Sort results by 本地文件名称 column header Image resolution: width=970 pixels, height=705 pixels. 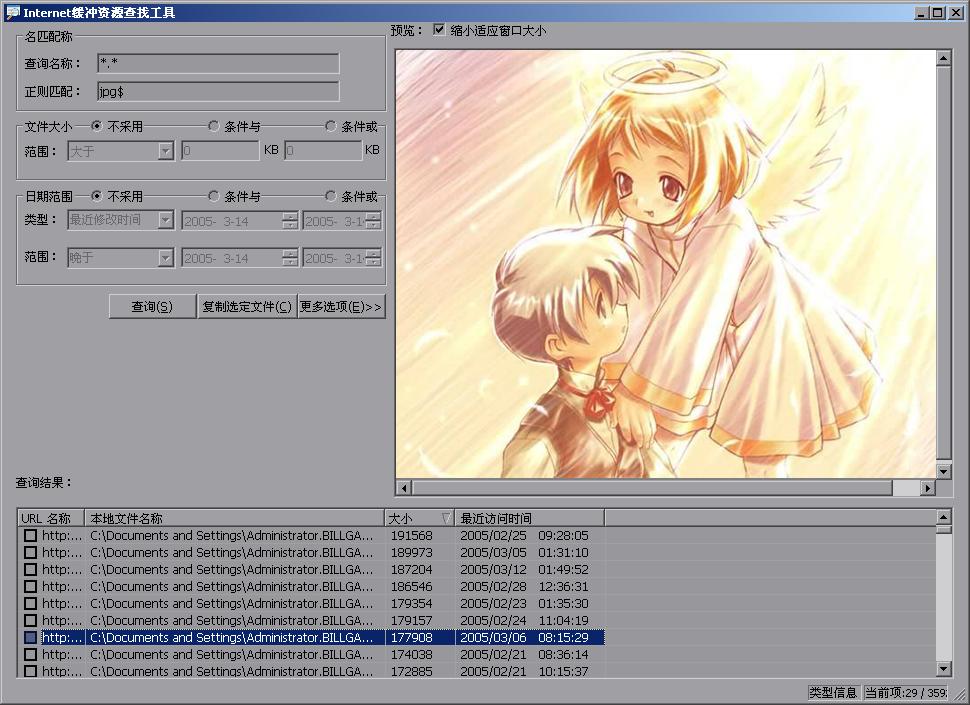[234, 518]
